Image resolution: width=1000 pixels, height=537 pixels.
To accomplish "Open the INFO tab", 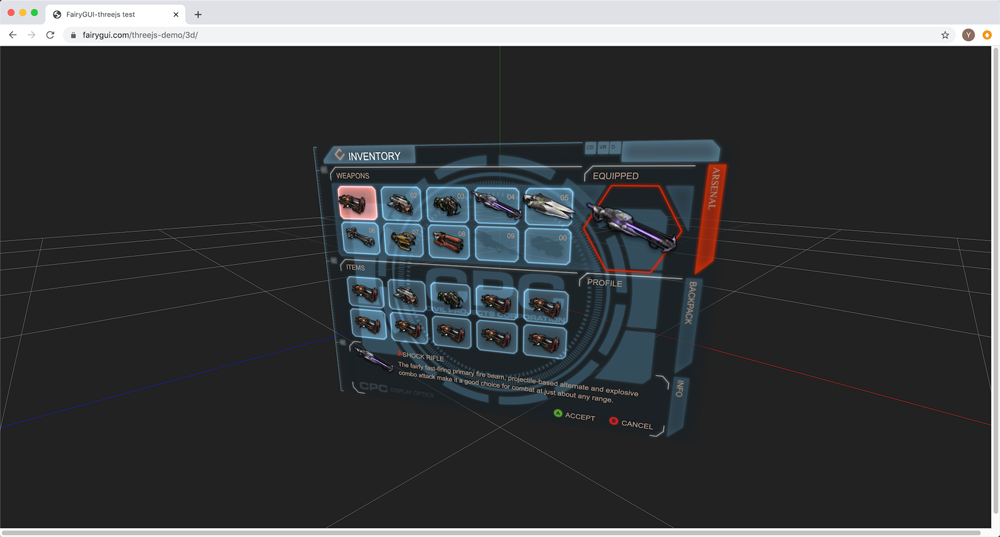I will [679, 388].
